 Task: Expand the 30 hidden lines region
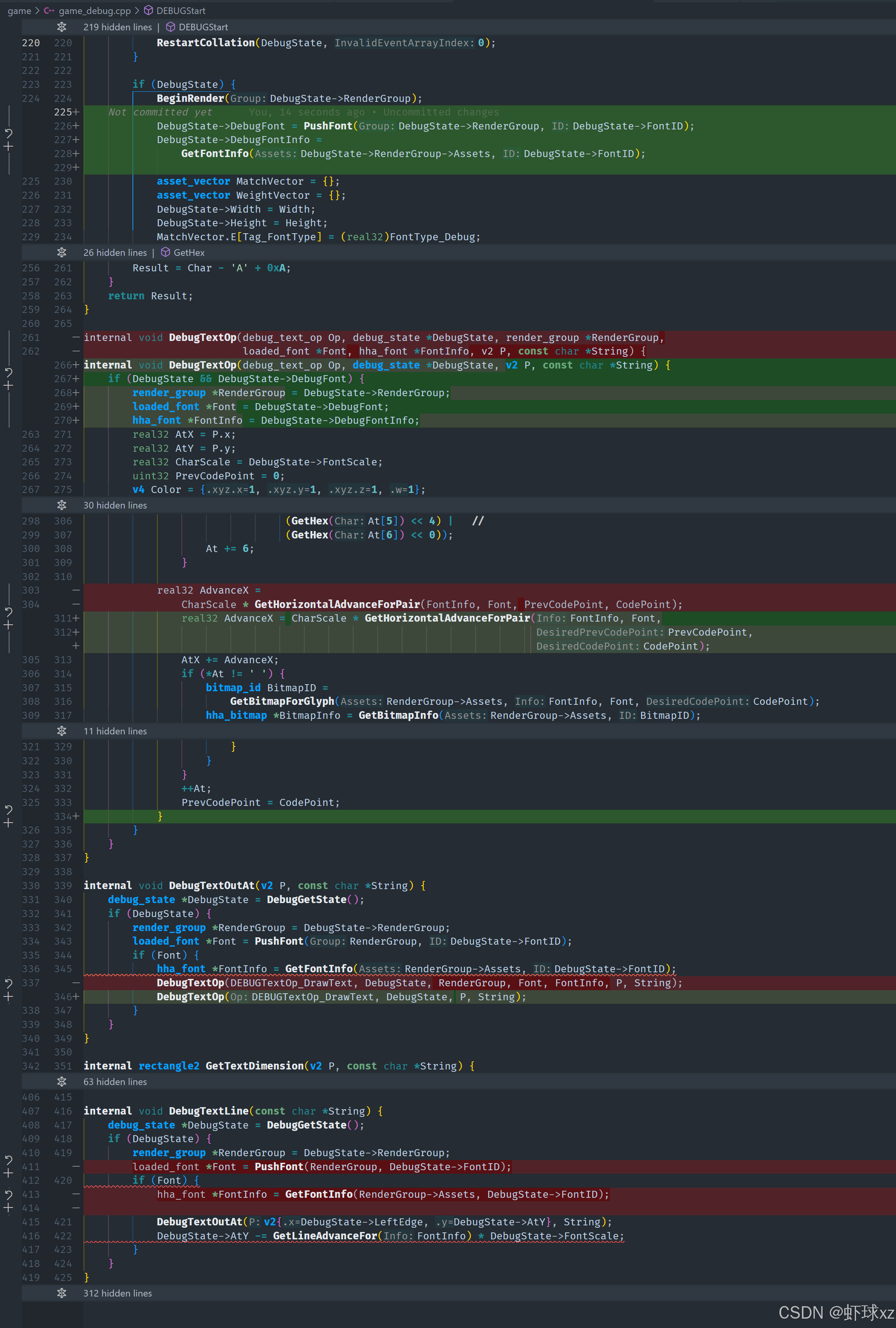pyautogui.click(x=62, y=505)
